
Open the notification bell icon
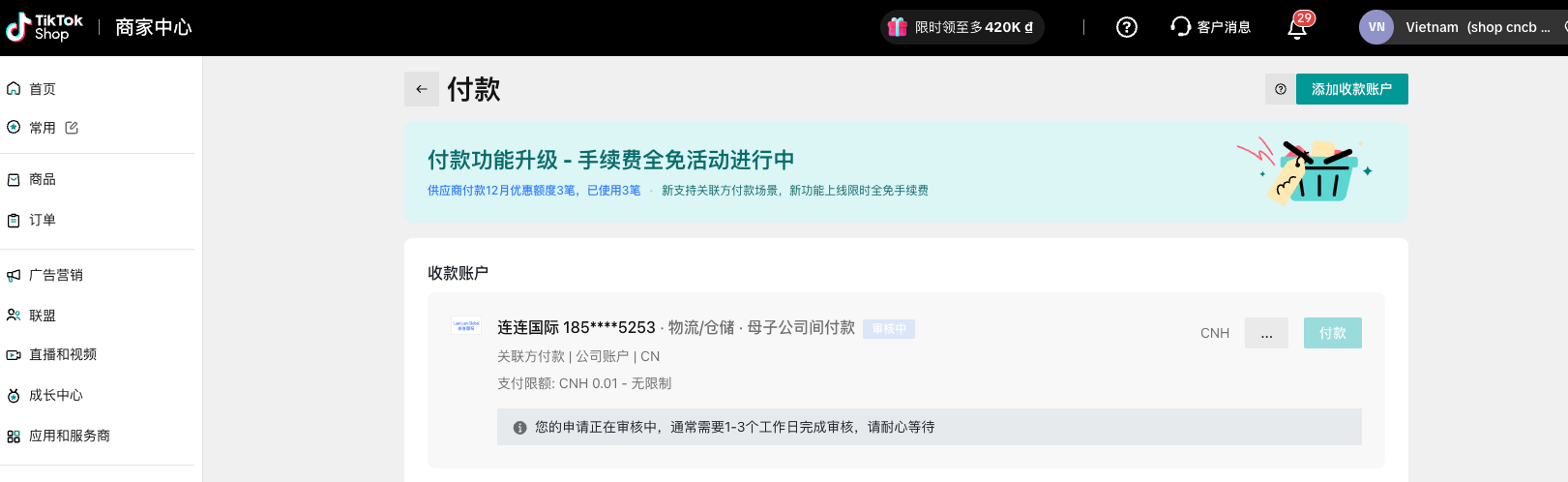1297,27
